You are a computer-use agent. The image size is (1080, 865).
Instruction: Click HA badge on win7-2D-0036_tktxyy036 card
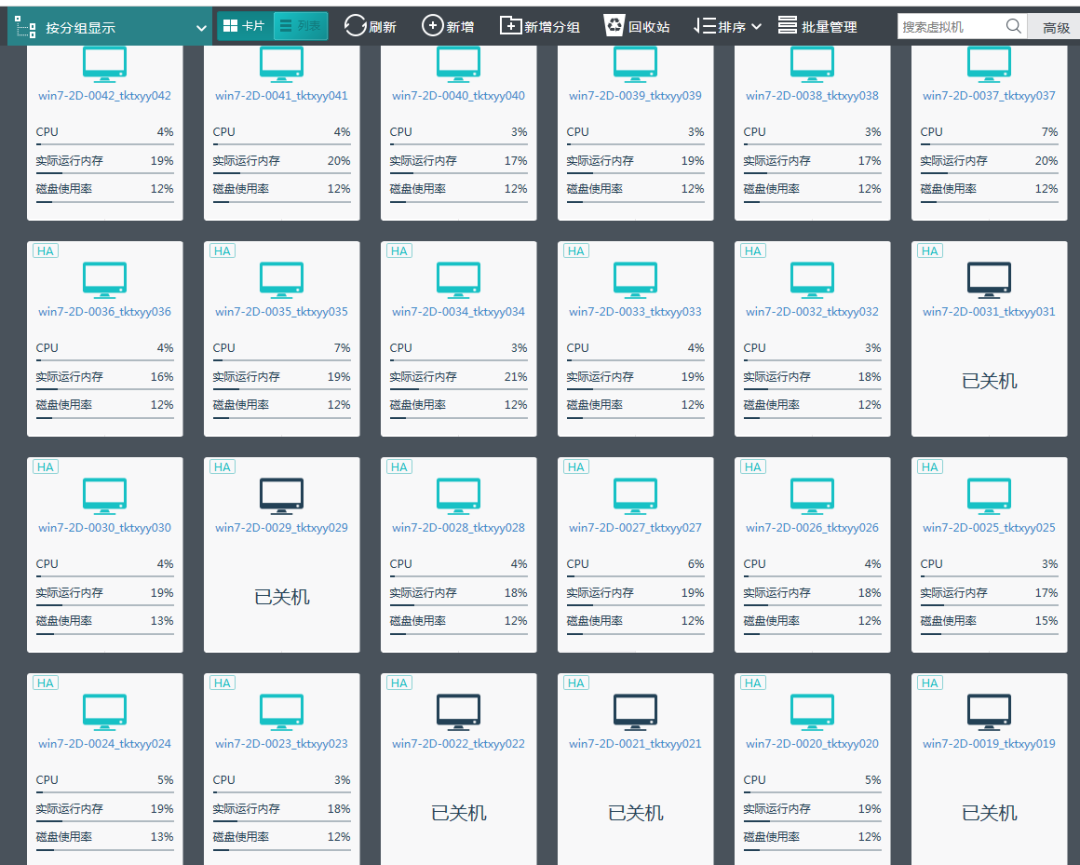(45, 251)
